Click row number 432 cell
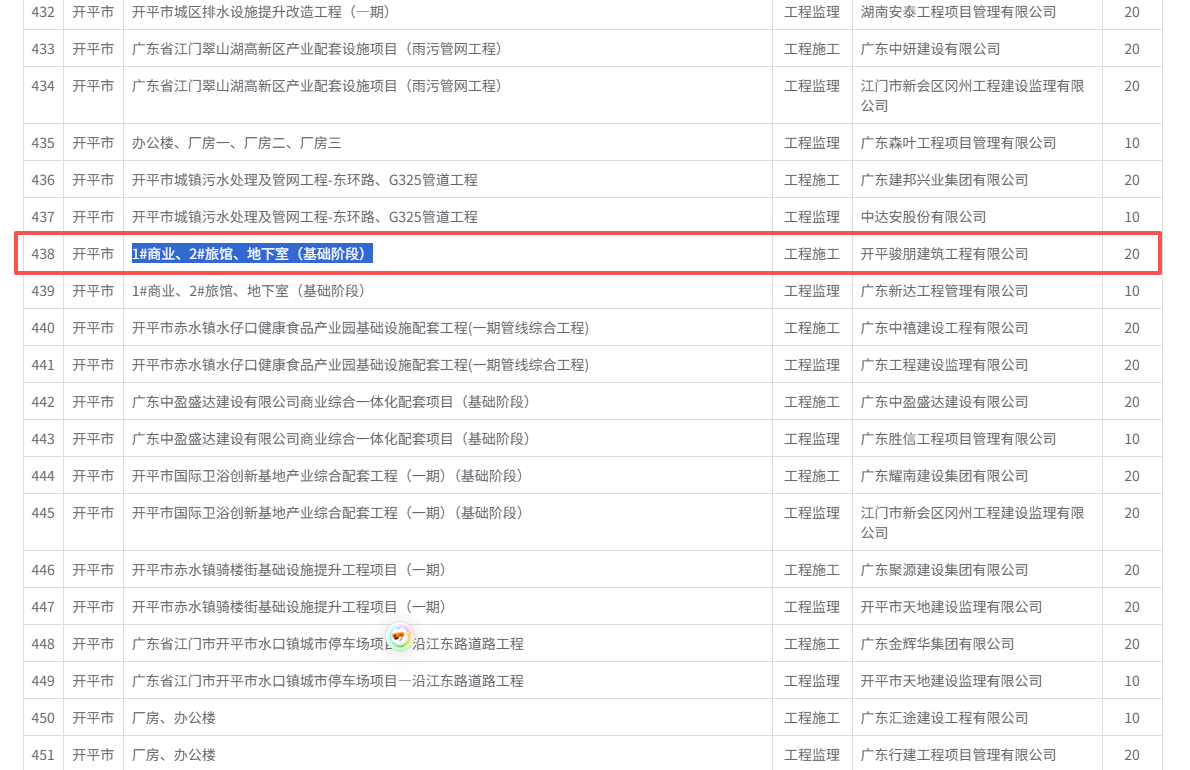Viewport: 1190px width, 770px height. [43, 12]
